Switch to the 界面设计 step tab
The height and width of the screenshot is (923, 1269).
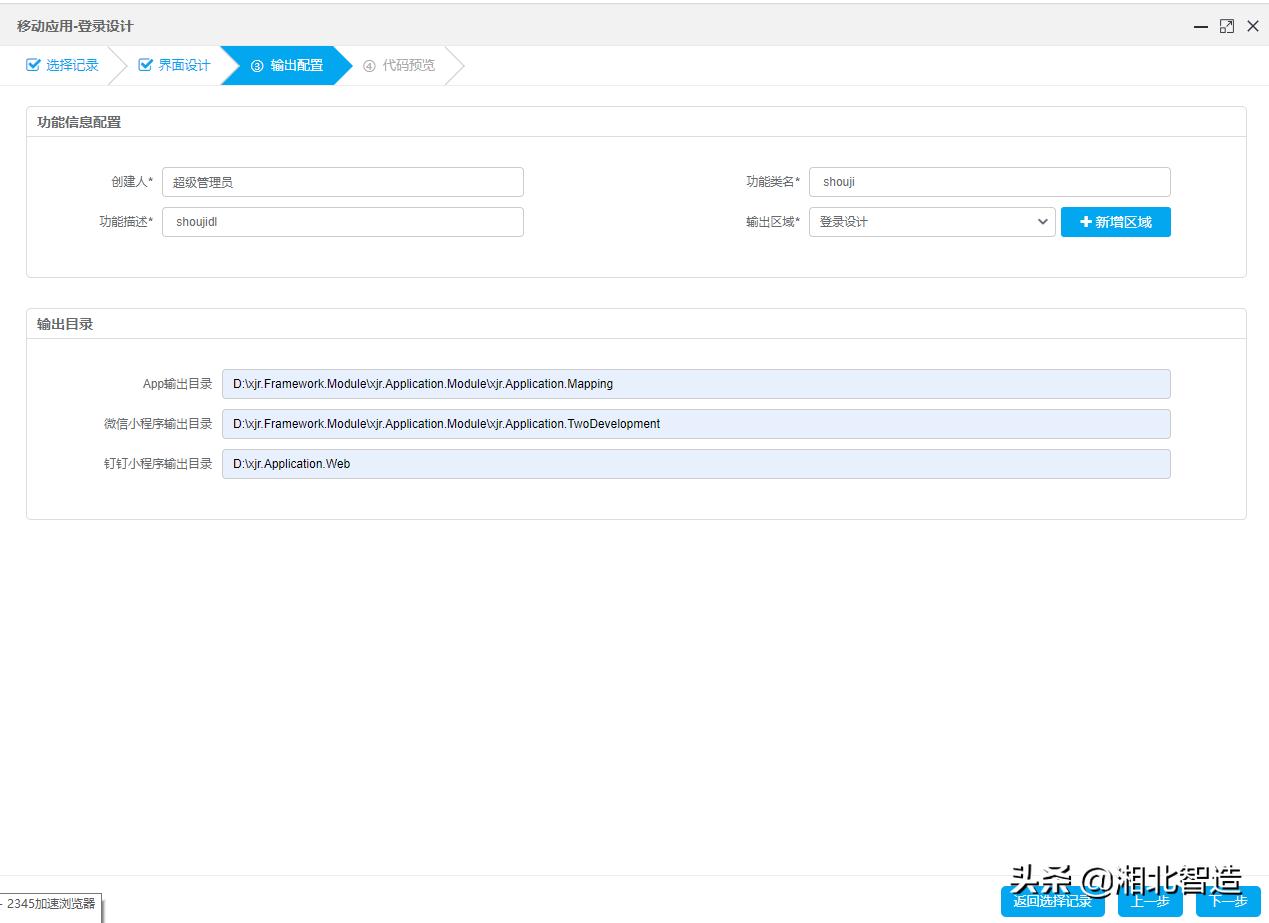182,64
